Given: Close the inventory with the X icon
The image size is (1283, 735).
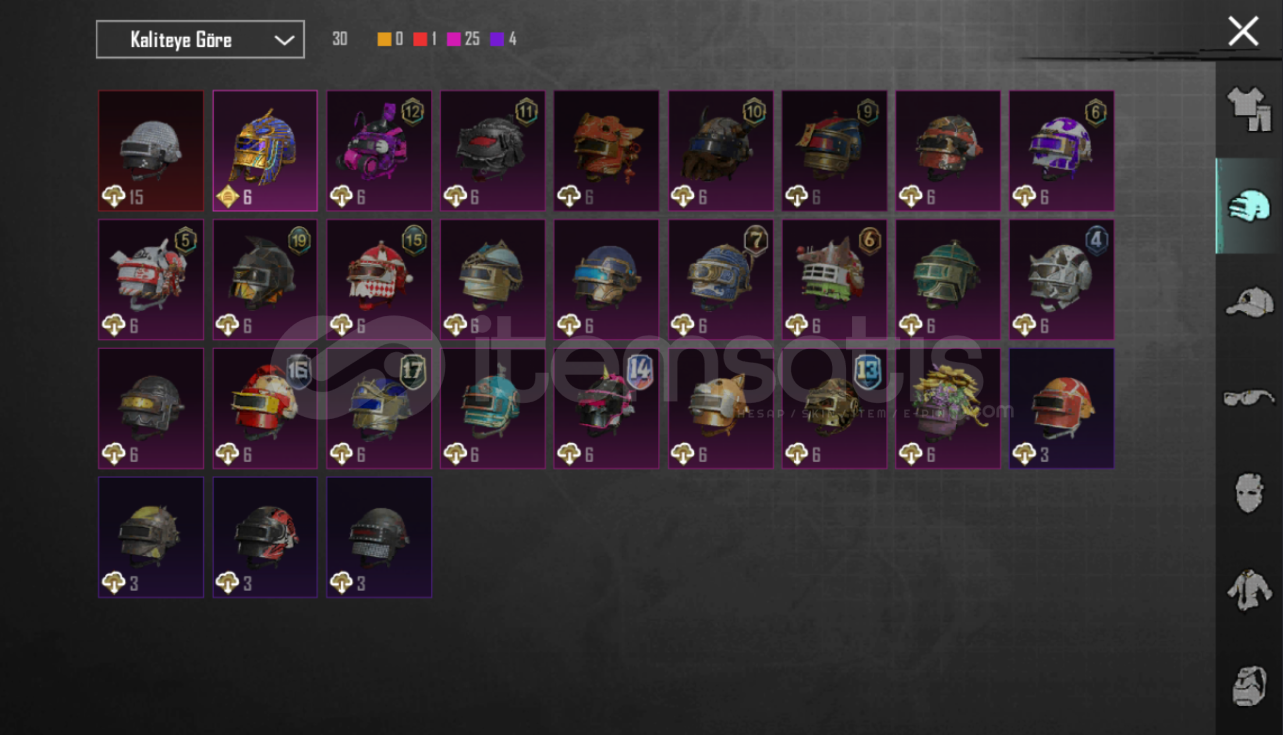Looking at the screenshot, I should pyautogui.click(x=1243, y=31).
